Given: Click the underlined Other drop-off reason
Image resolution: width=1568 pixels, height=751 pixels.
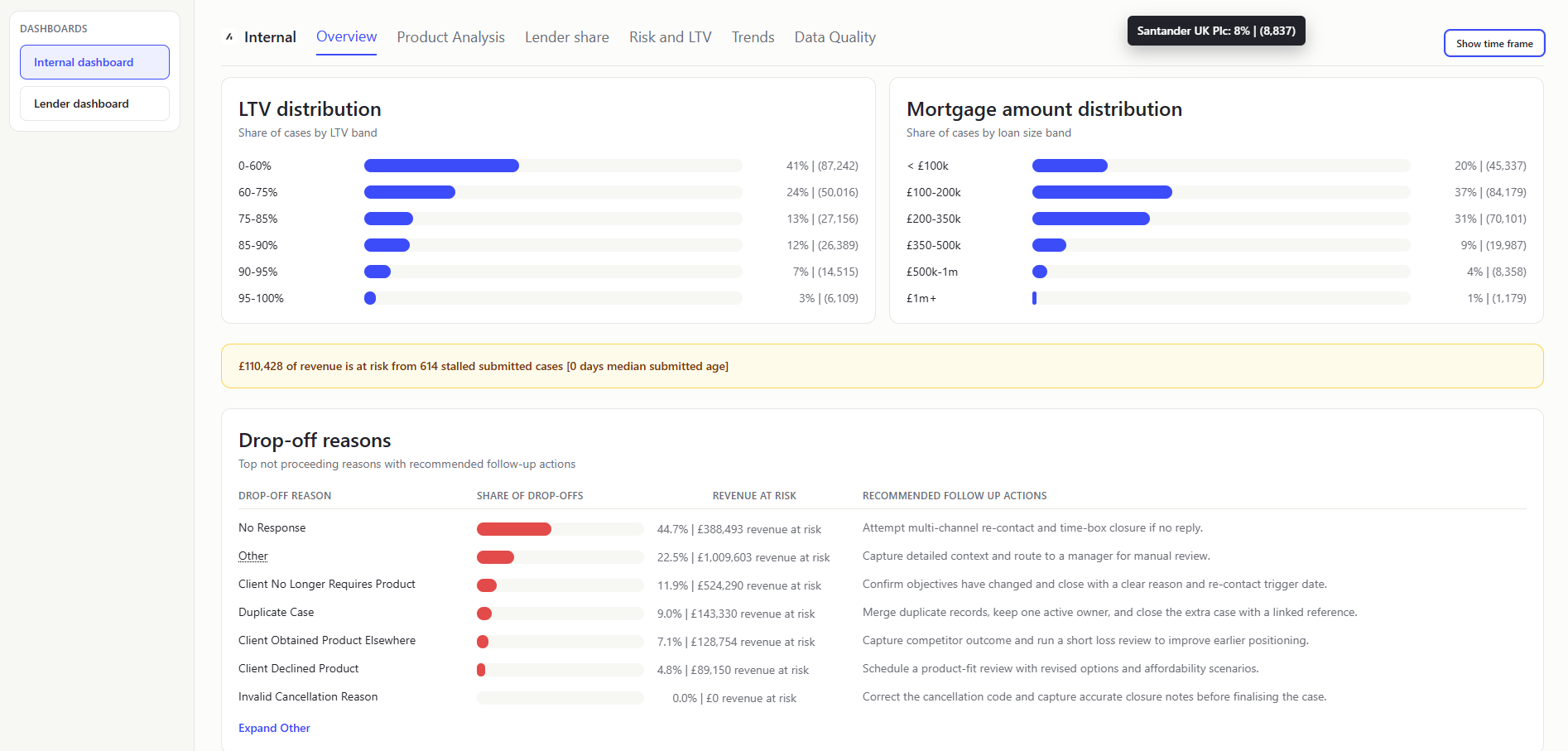Looking at the screenshot, I should (253, 556).
